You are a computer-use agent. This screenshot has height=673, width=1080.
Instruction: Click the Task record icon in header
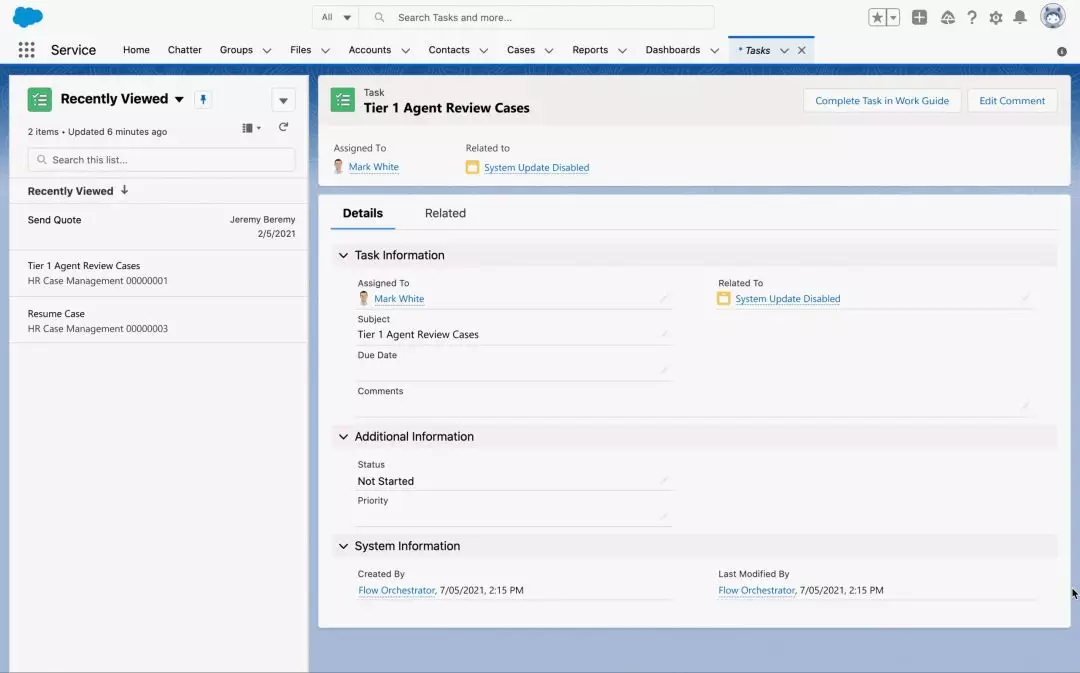coord(342,99)
